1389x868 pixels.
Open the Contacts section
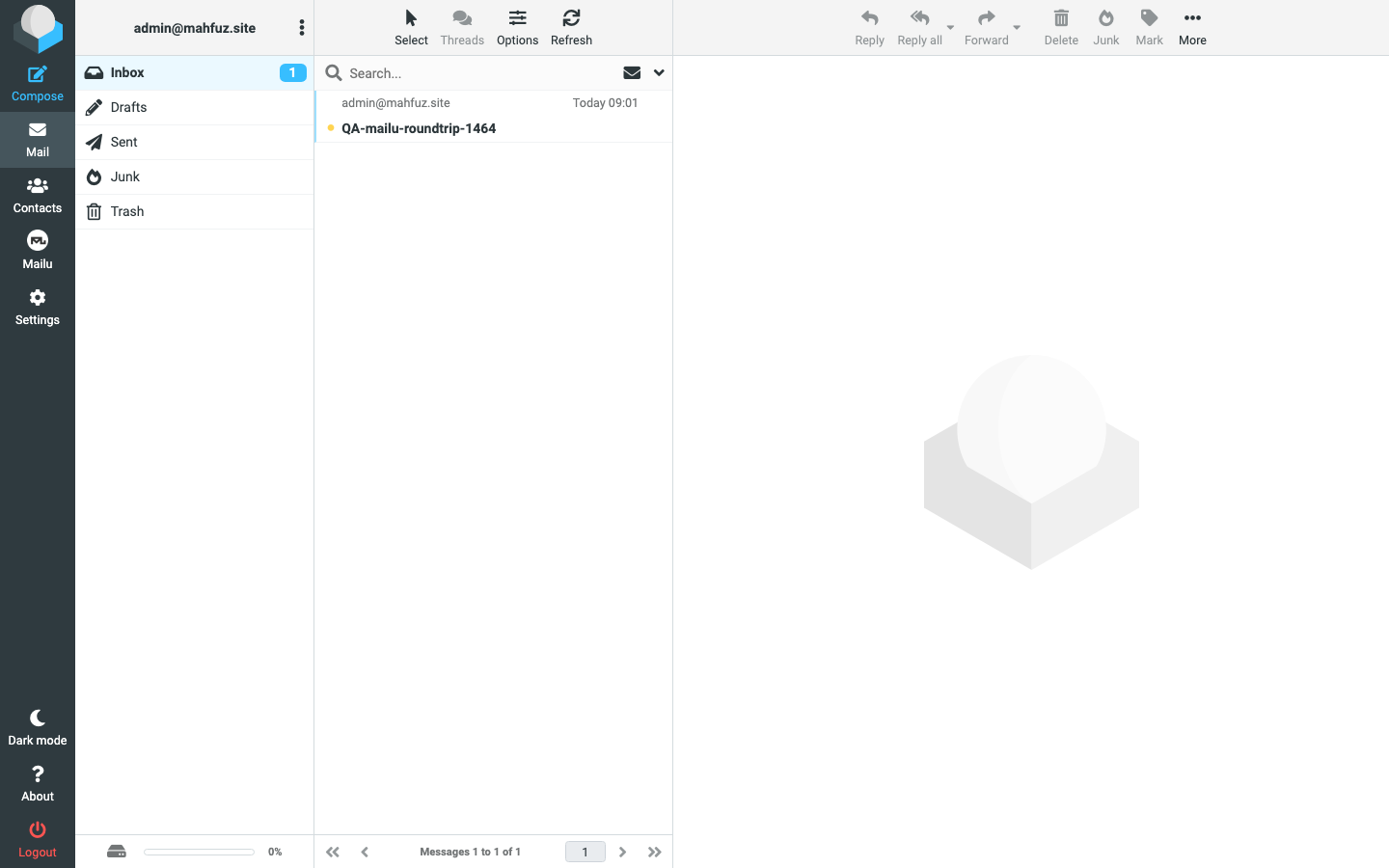(x=38, y=196)
